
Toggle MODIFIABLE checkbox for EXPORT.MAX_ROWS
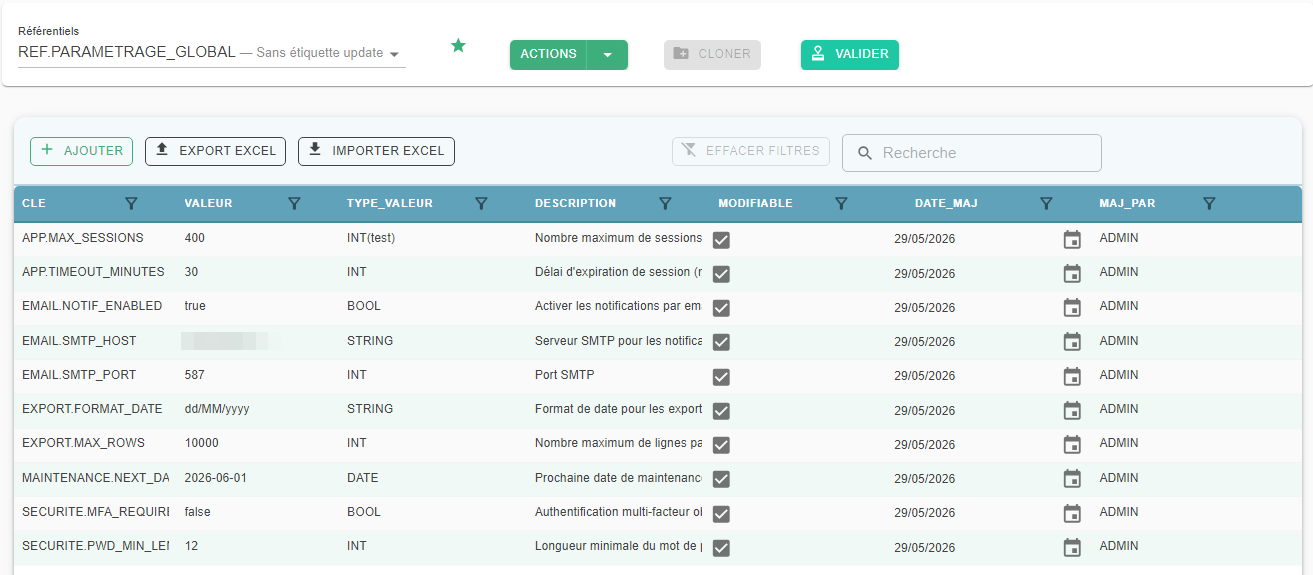[721, 445]
